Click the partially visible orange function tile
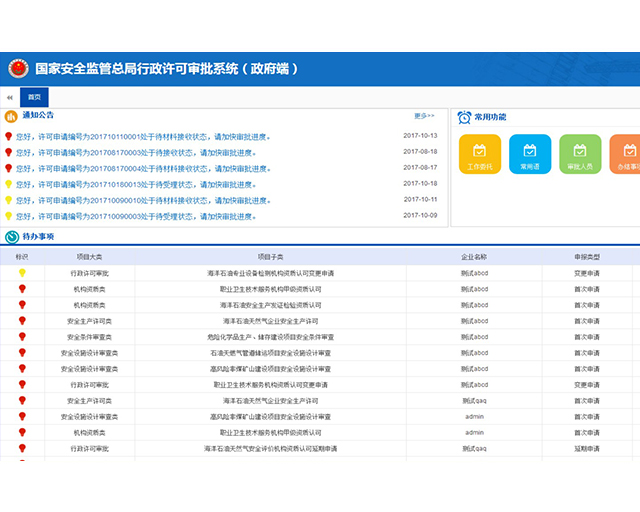 point(625,154)
